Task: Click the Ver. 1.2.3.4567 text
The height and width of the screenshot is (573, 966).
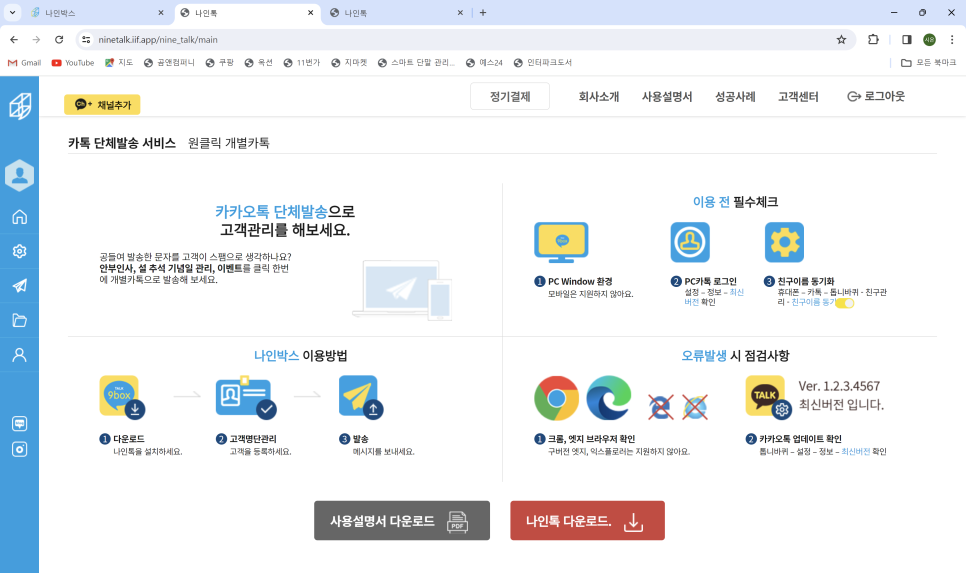Action: tap(839, 386)
